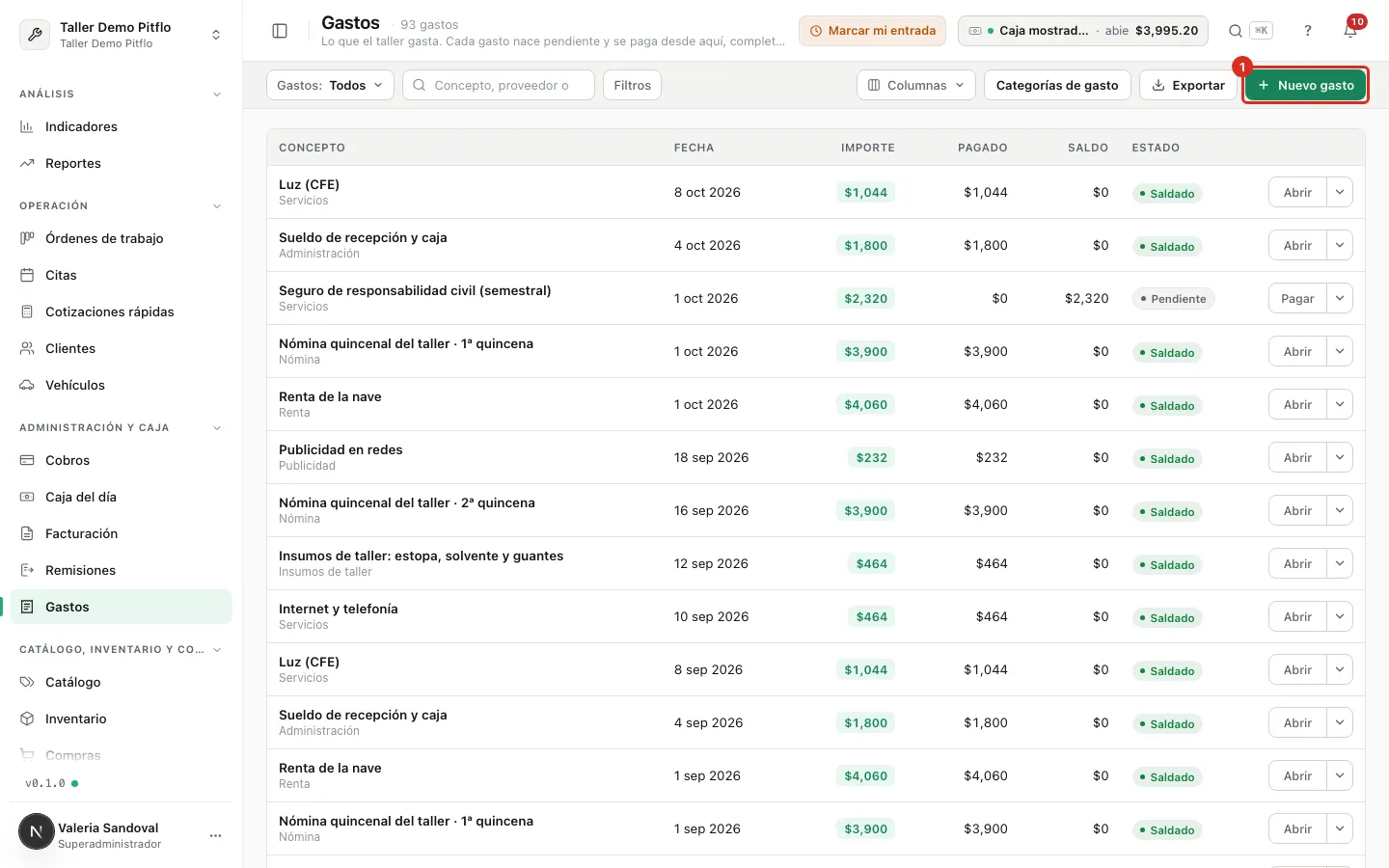Image resolution: width=1389 pixels, height=868 pixels.
Task: Navigate to Citas
Action: pyautogui.click(x=121, y=275)
